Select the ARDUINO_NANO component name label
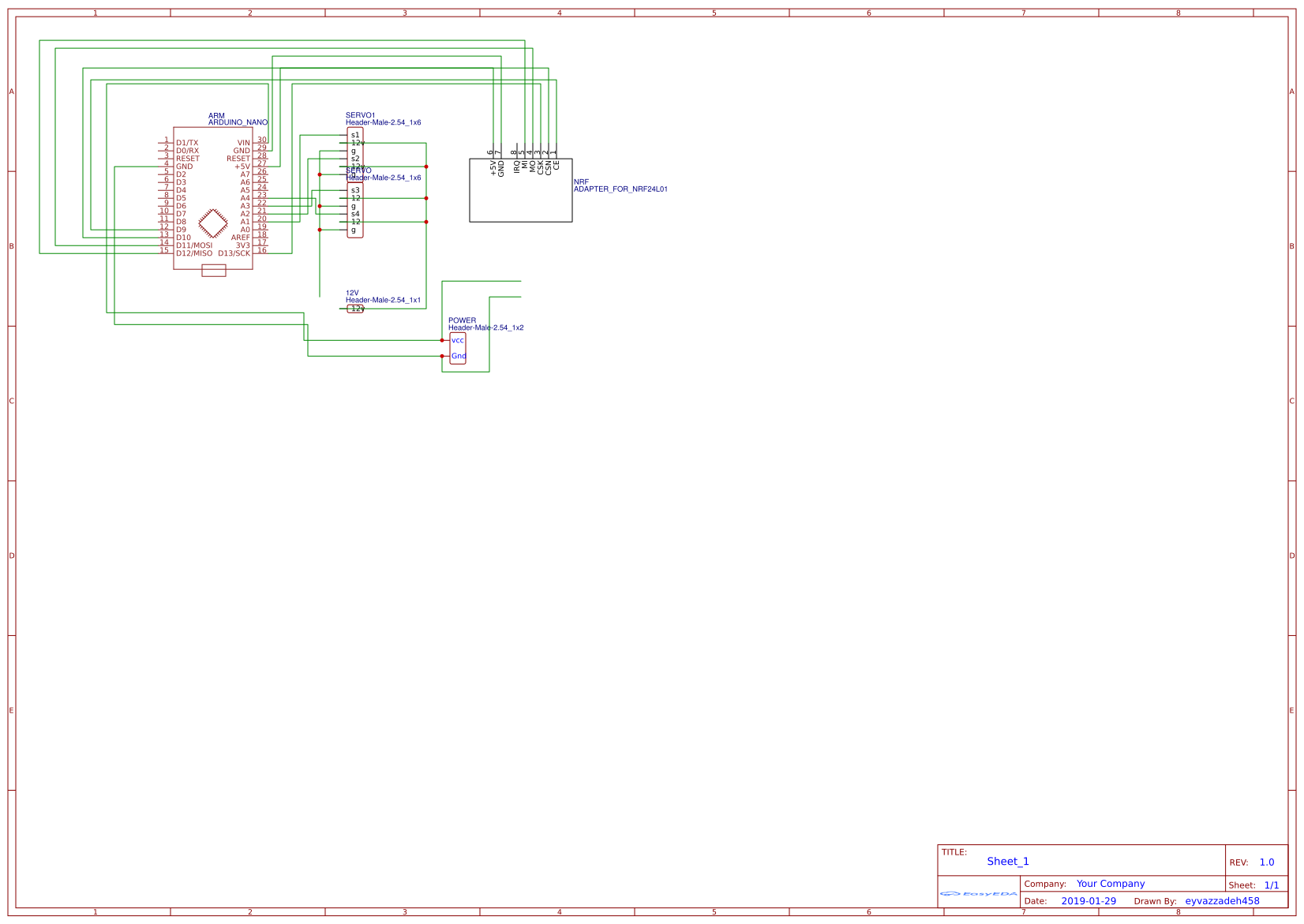The height and width of the screenshot is (924, 1304). pos(238,122)
